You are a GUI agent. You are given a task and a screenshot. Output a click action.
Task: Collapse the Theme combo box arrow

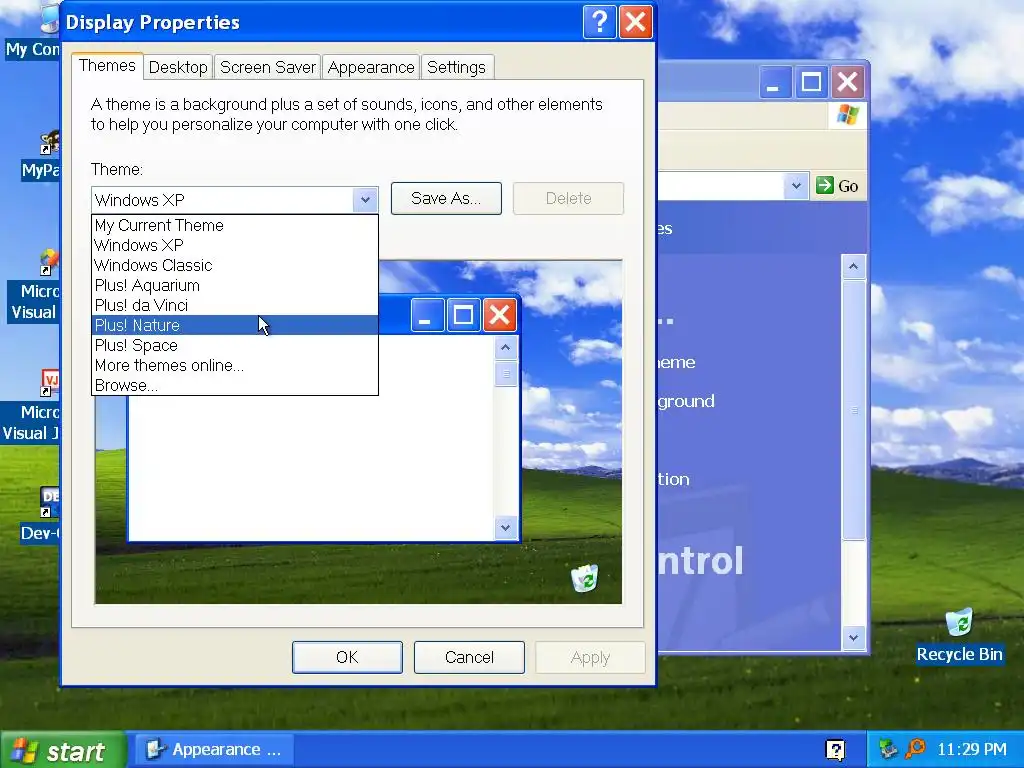[x=365, y=200]
